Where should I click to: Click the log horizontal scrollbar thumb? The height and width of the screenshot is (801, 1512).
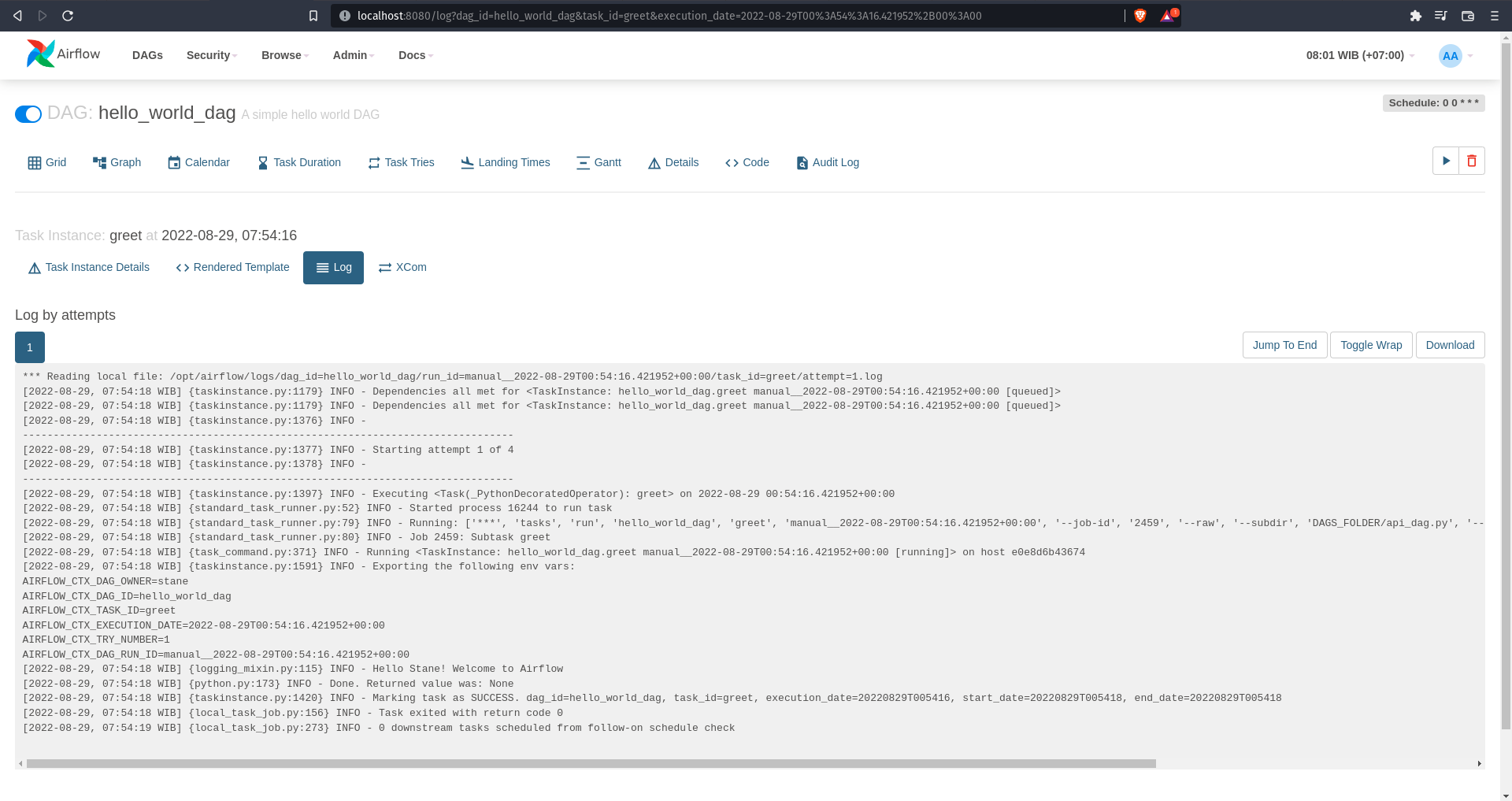[x=591, y=763]
